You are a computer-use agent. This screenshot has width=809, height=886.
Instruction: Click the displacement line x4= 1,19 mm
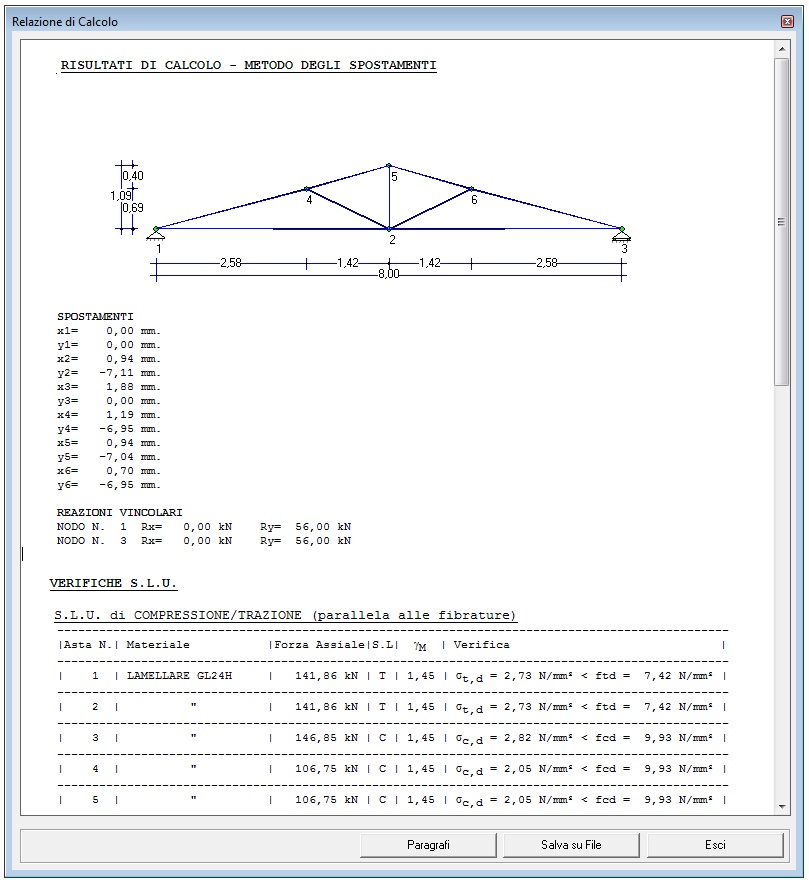click(109, 415)
